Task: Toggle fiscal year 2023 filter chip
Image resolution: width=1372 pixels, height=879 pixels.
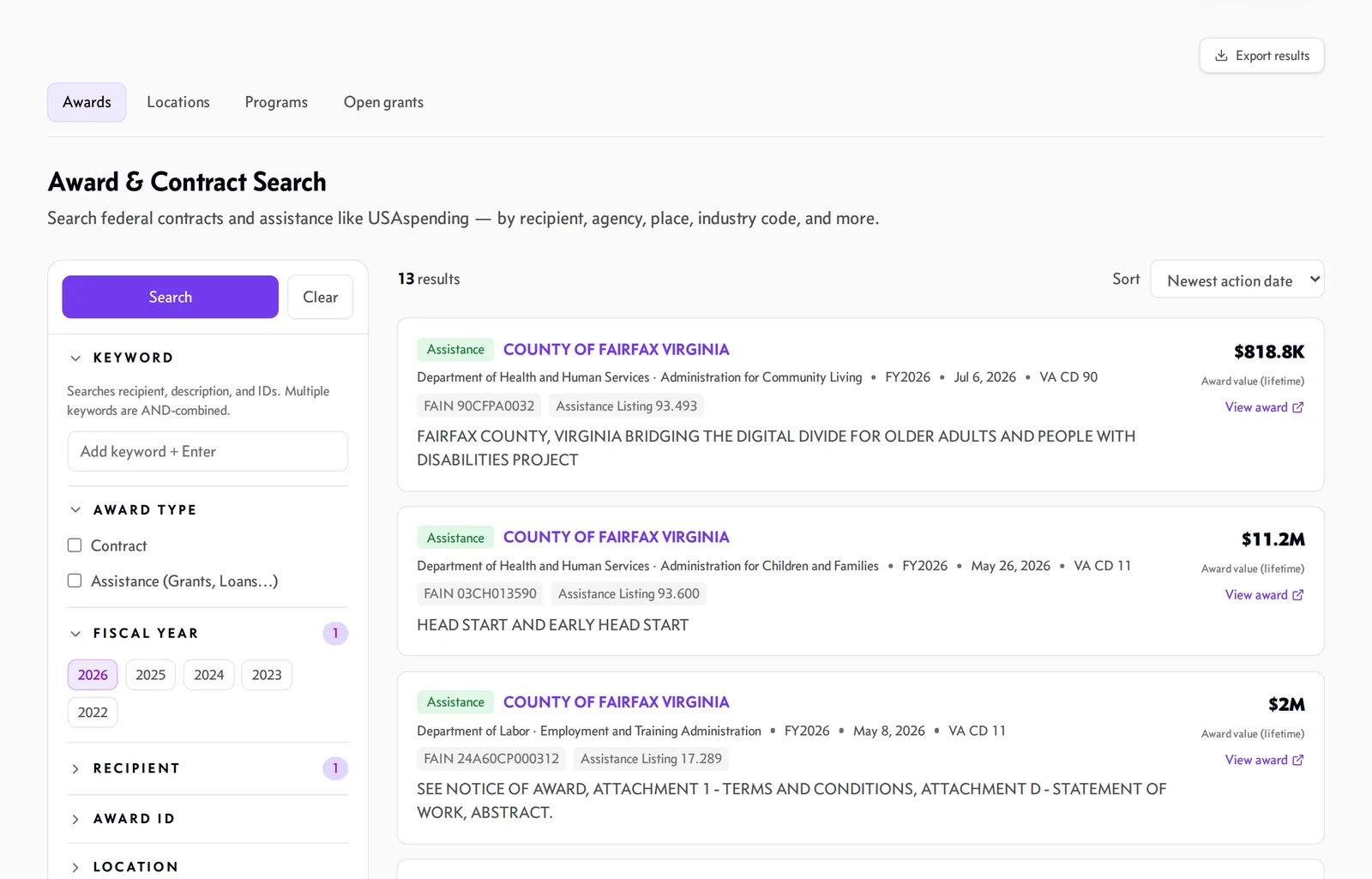Action: point(267,675)
